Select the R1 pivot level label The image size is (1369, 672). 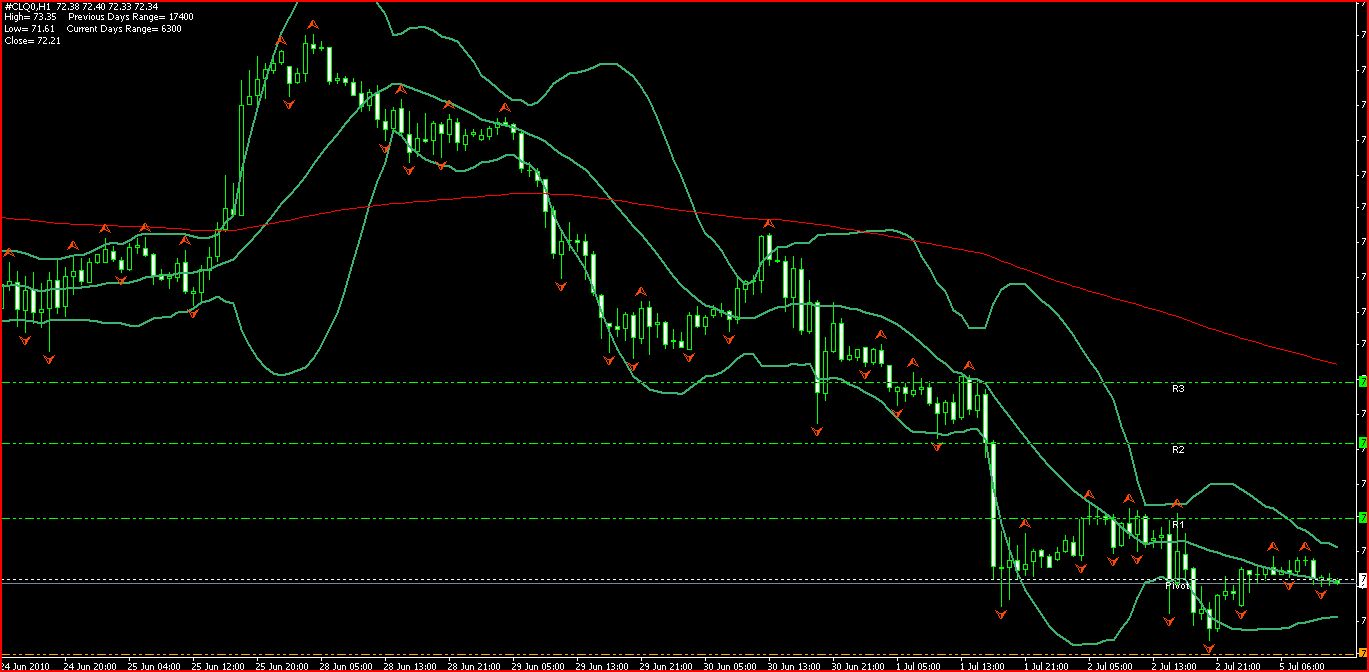click(1178, 524)
